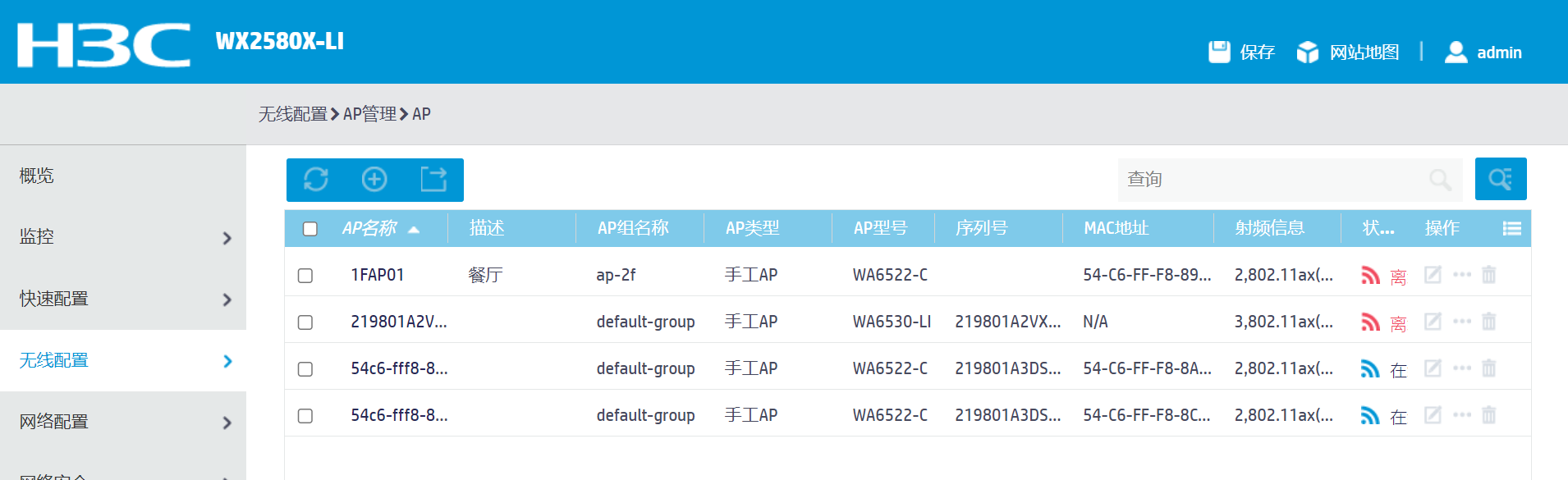
Task: Click the AP组名称 column header
Action: [x=633, y=228]
